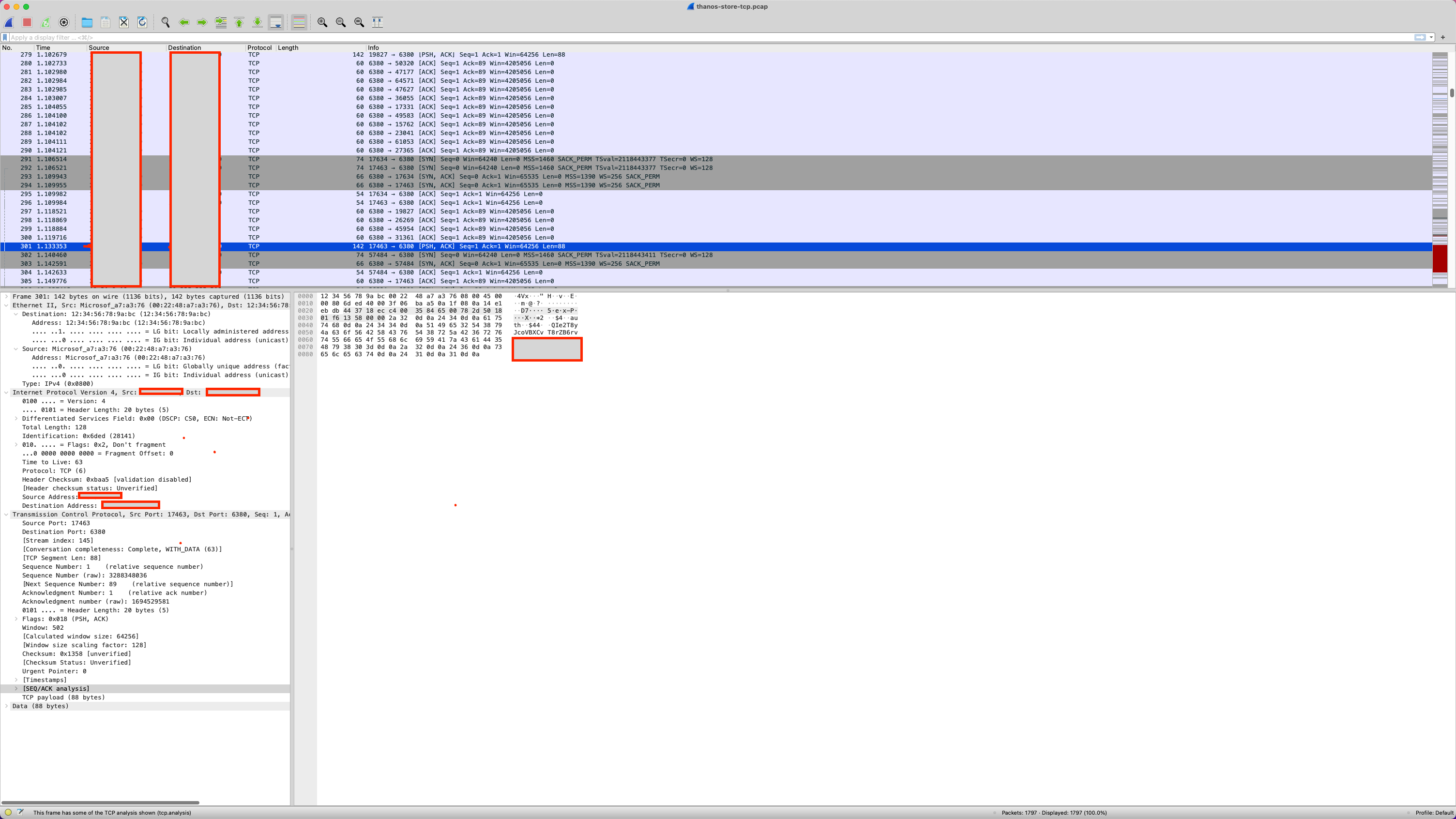1456x819 pixels.
Task: Reload this capture file
Action: point(142,22)
